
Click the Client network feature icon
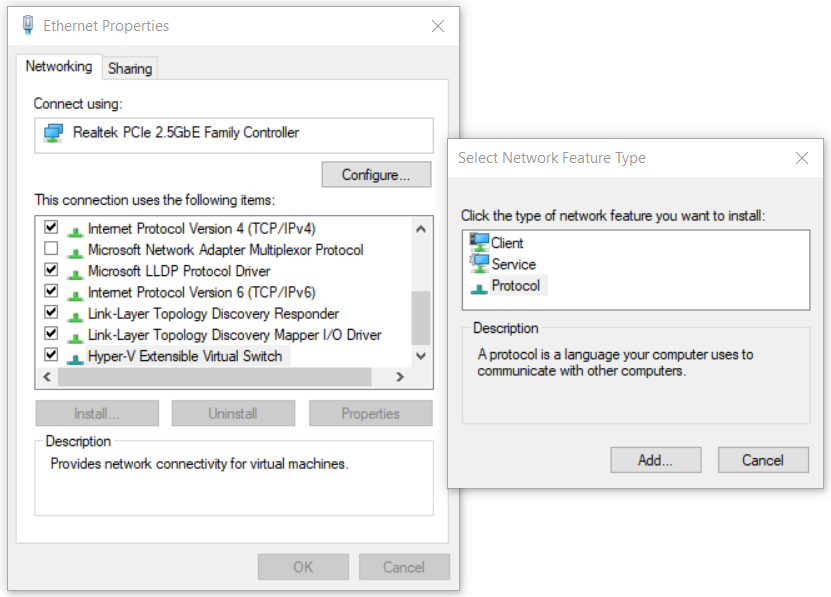[x=479, y=242]
